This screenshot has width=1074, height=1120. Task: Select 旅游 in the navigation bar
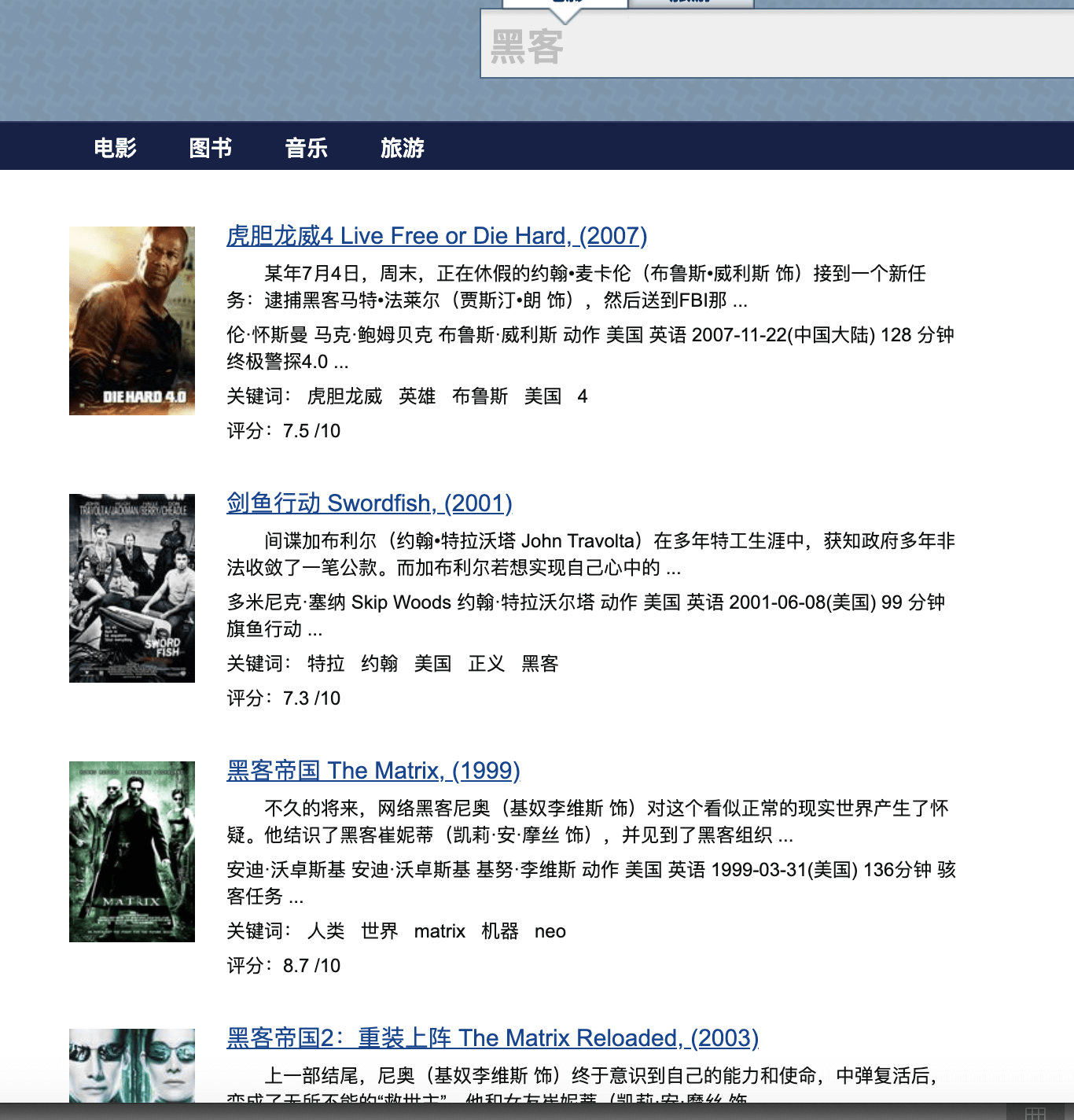402,148
